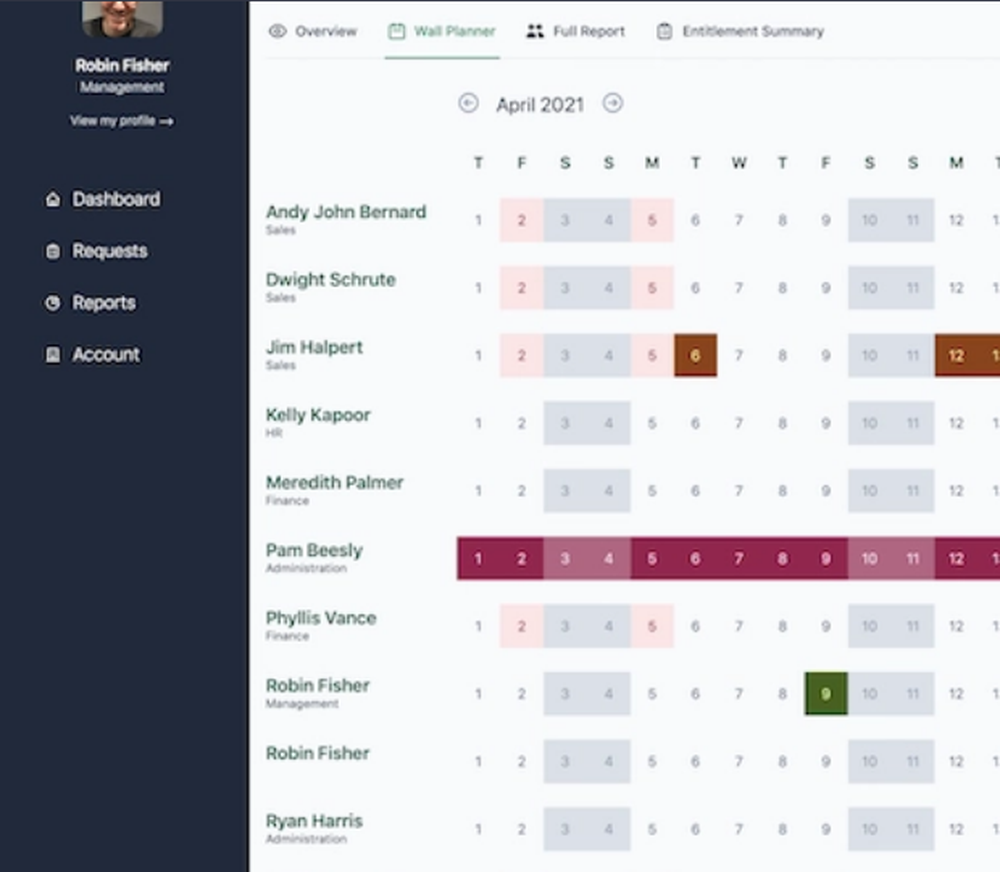
Task: Toggle Robin Fisher's approved leave on April 9
Action: point(825,693)
